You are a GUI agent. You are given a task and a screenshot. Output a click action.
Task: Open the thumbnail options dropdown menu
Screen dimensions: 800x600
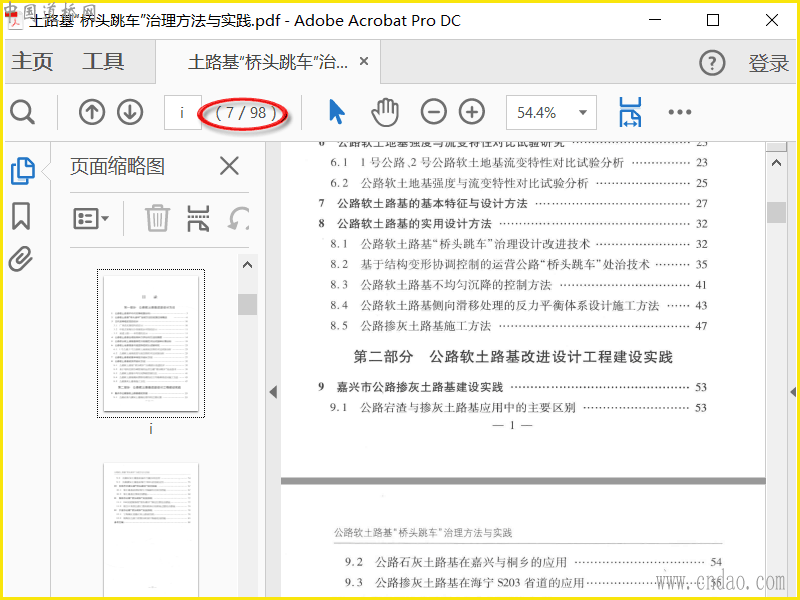(91, 218)
